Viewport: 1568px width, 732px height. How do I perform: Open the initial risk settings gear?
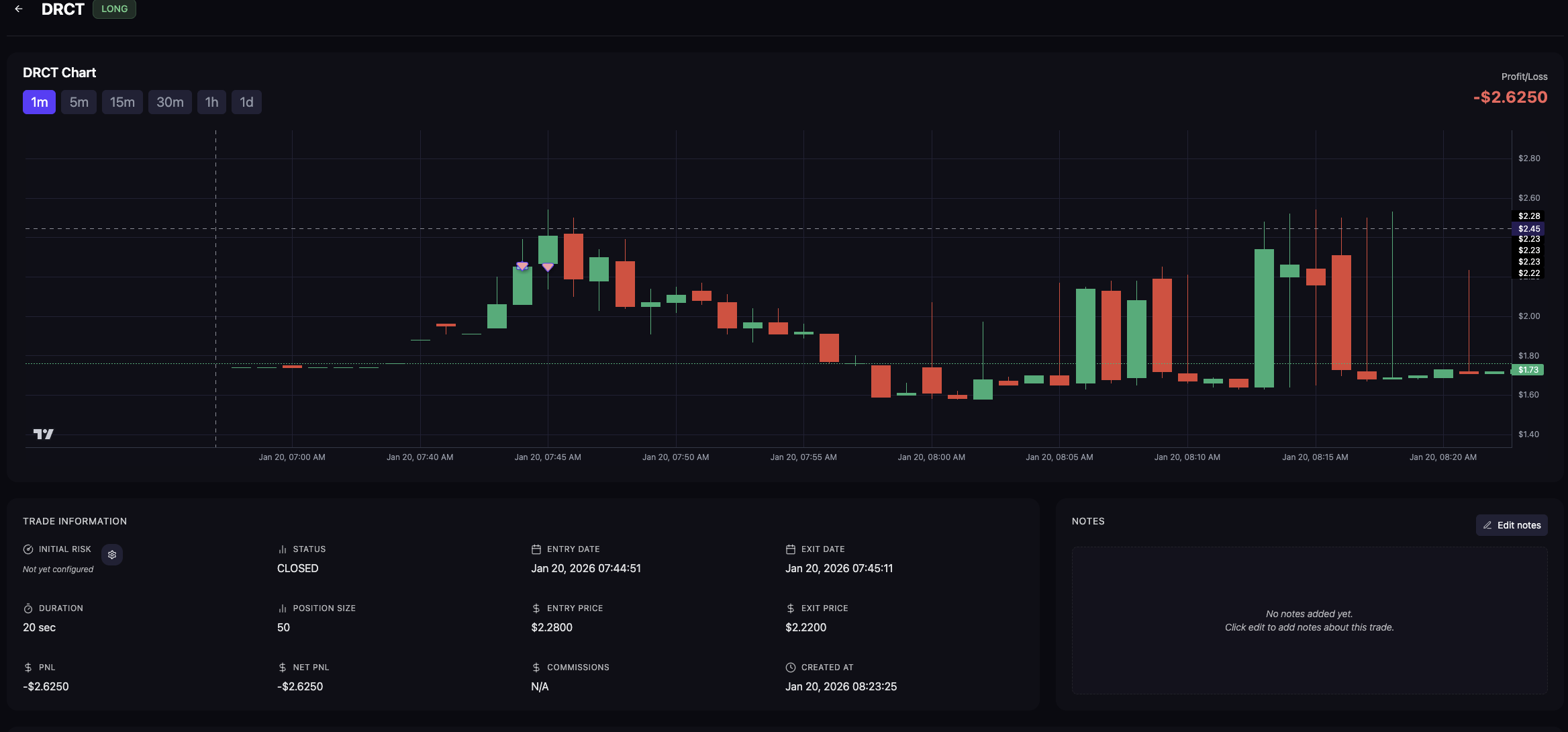pos(112,555)
